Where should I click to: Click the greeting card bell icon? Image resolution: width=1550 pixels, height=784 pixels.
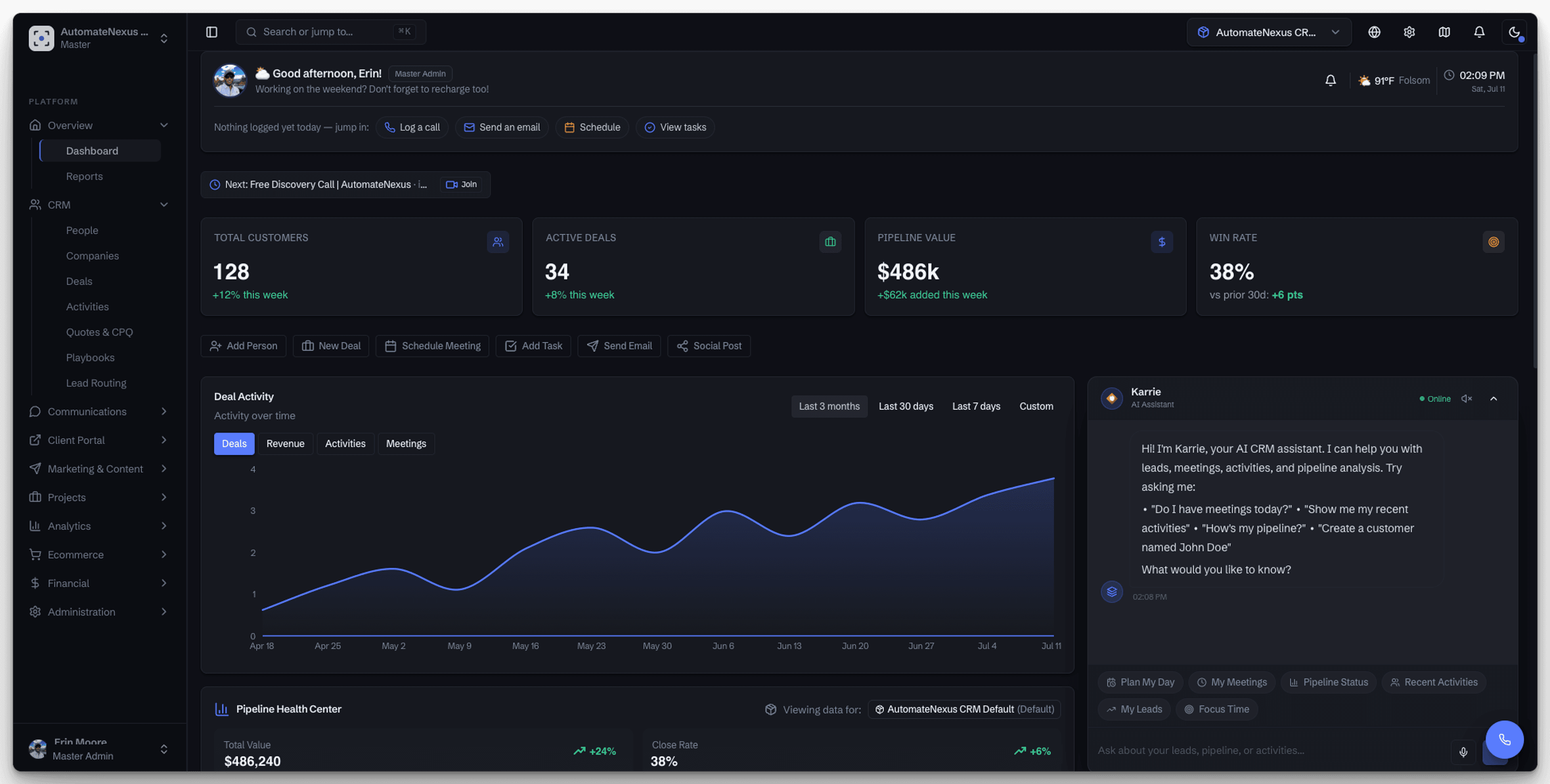click(x=1330, y=80)
